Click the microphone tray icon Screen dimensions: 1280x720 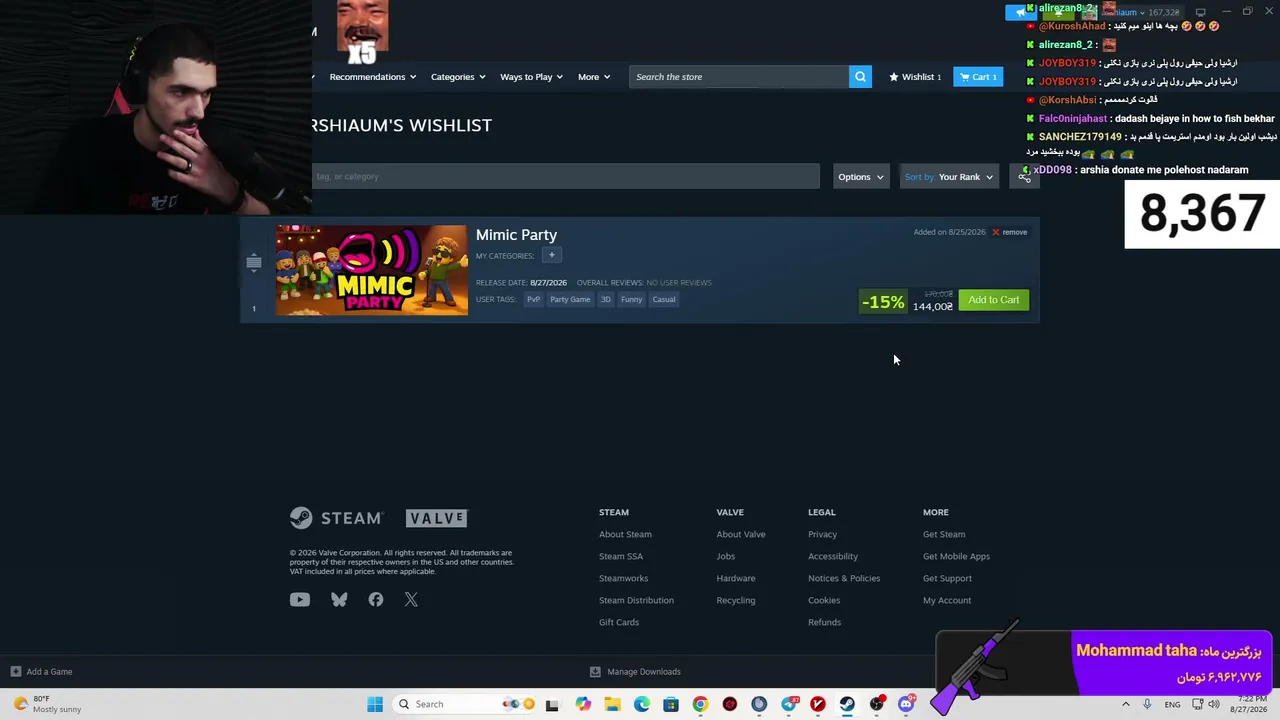click(x=1147, y=704)
